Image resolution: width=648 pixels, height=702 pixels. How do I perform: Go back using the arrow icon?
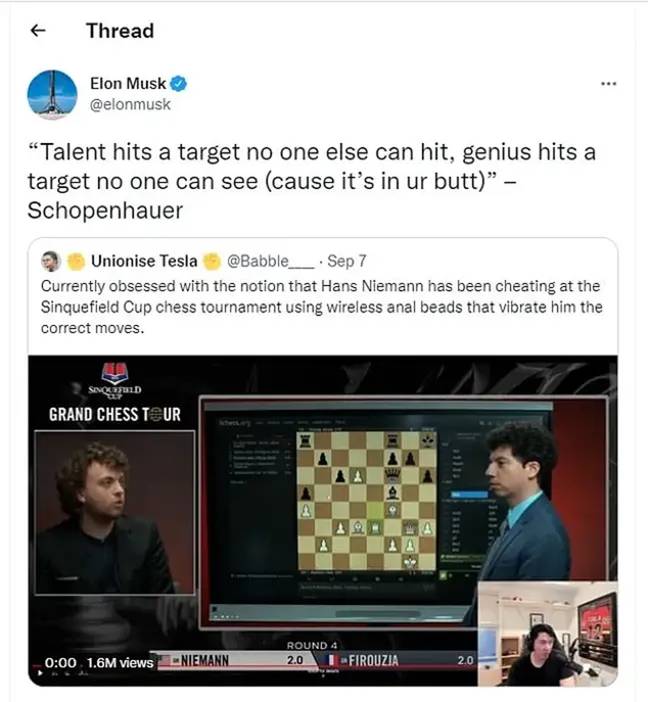tap(38, 30)
